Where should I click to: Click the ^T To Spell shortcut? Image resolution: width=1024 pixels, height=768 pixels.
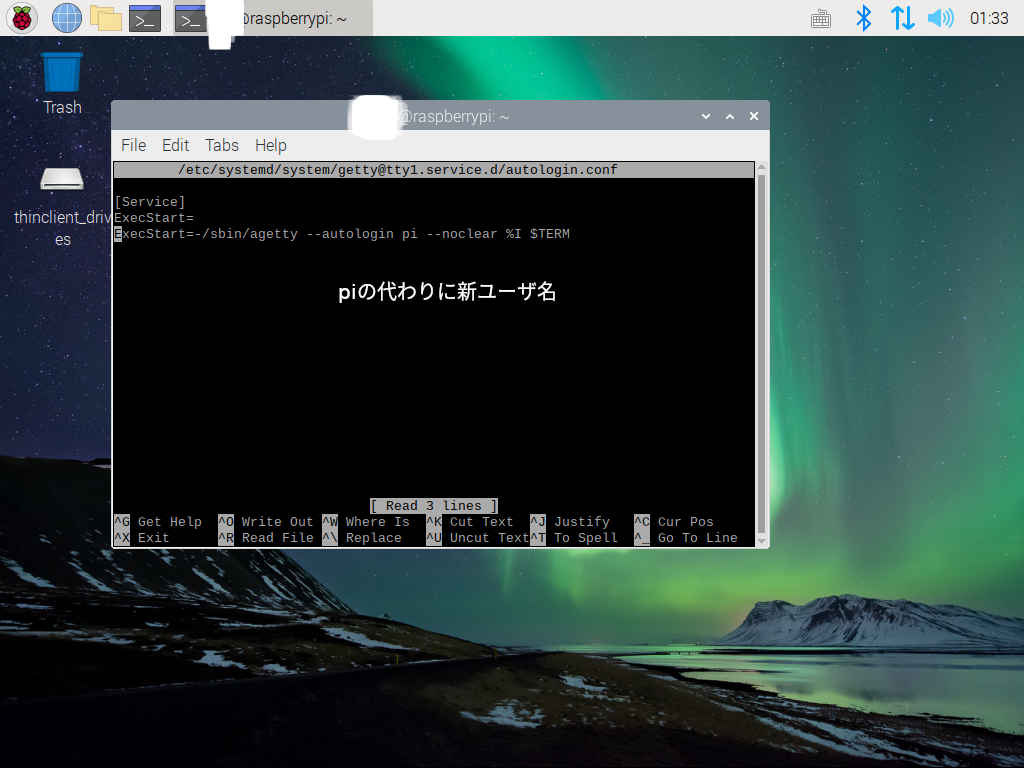pos(574,537)
